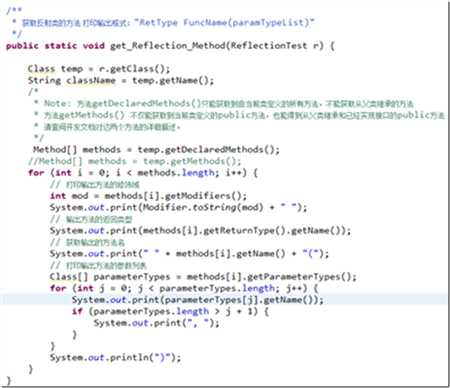The image size is (450, 388).
Task: Click the 'int mod = methods[i].getModifiers();' line
Action: (148, 196)
